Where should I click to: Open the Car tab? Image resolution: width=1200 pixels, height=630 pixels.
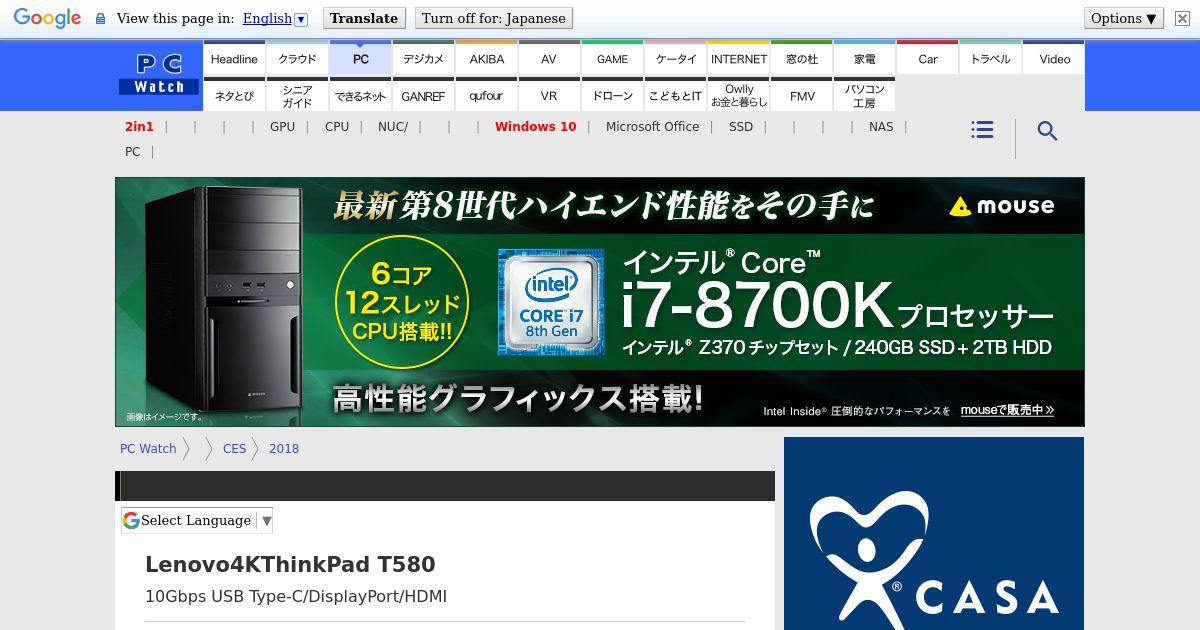[x=928, y=58]
